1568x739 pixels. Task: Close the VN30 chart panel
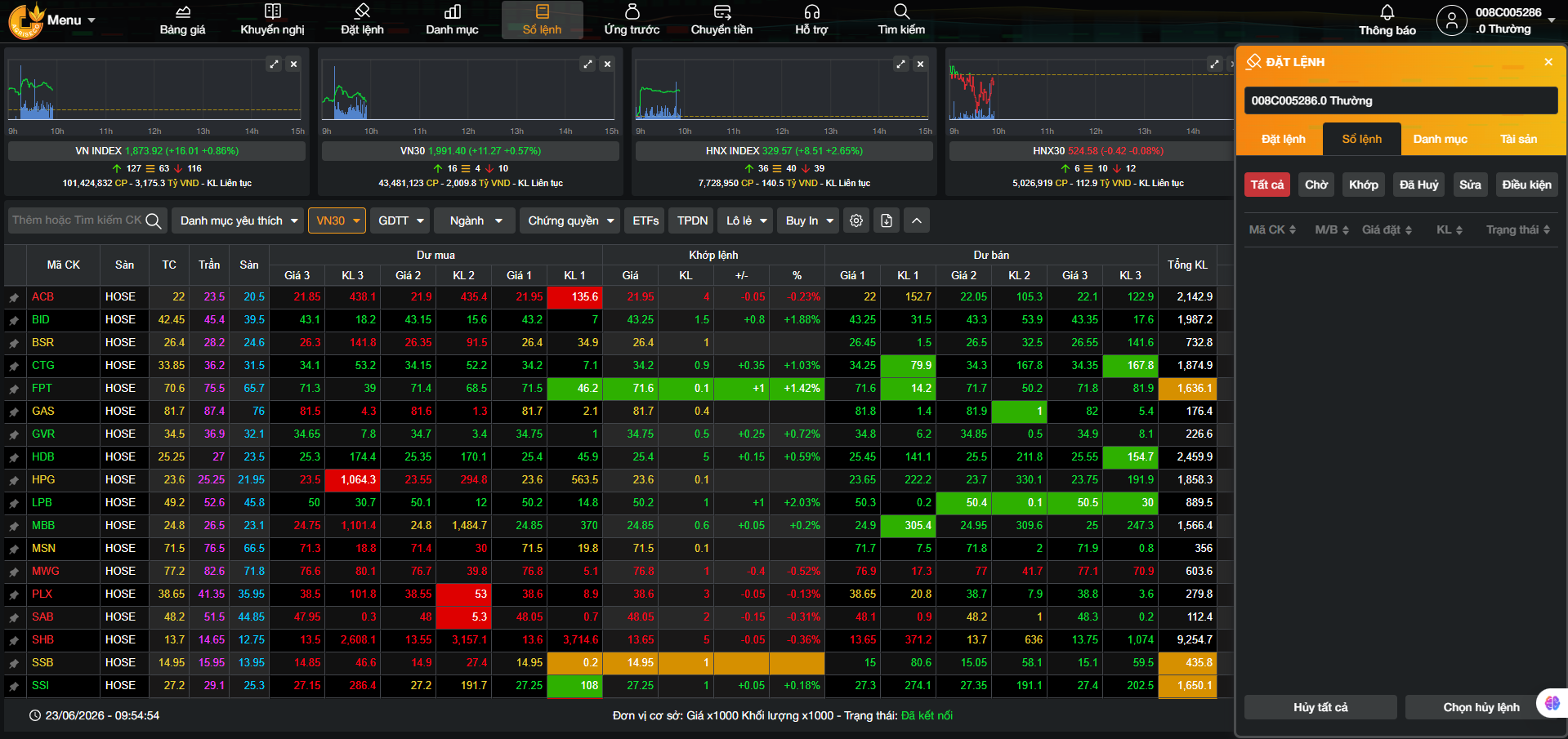tap(607, 64)
